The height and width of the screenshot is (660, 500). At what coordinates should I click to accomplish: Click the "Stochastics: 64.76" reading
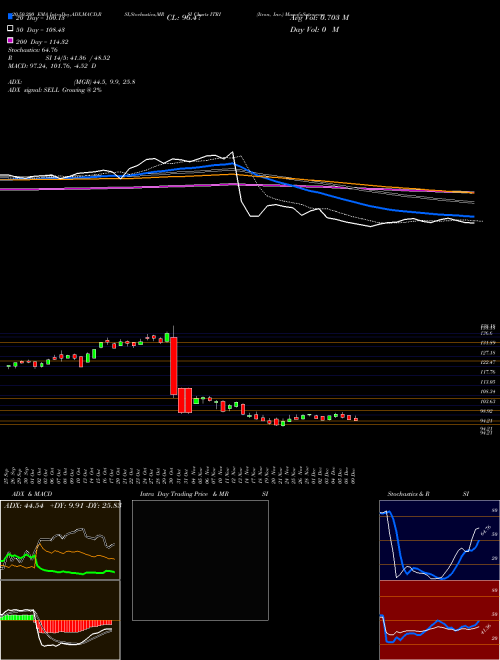coord(33,50)
